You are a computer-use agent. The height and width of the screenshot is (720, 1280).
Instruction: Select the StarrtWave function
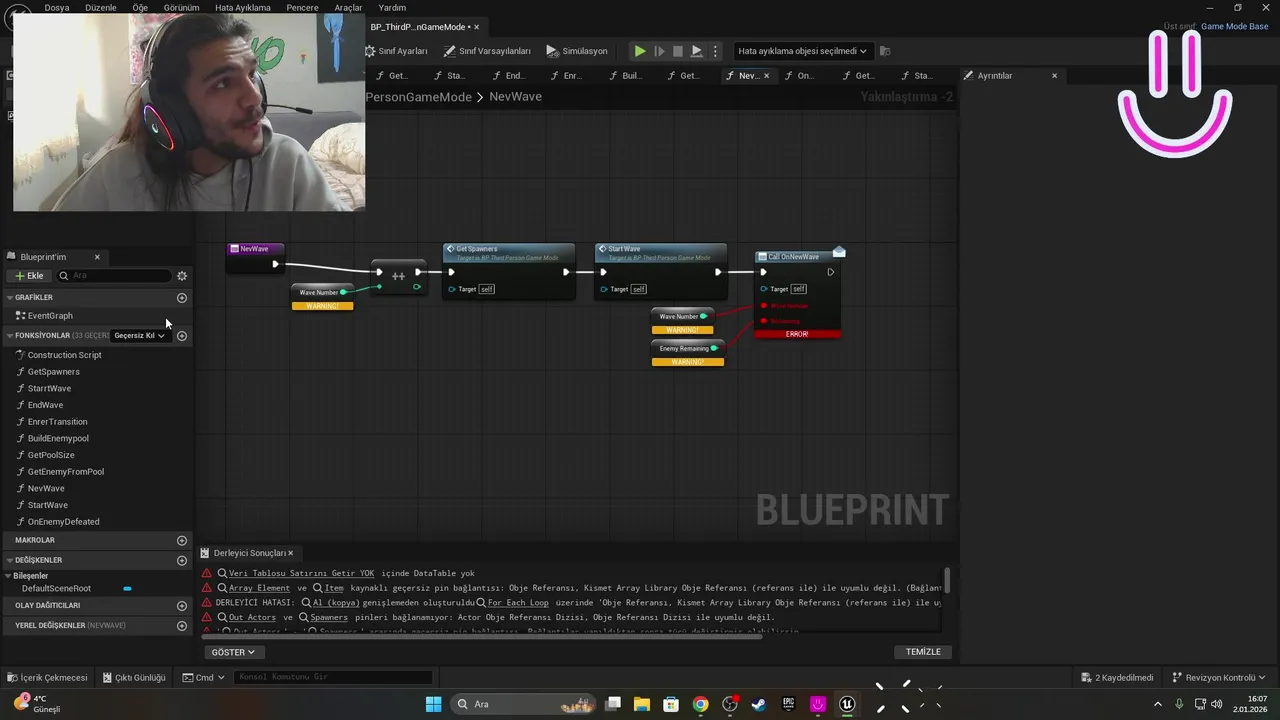click(49, 389)
